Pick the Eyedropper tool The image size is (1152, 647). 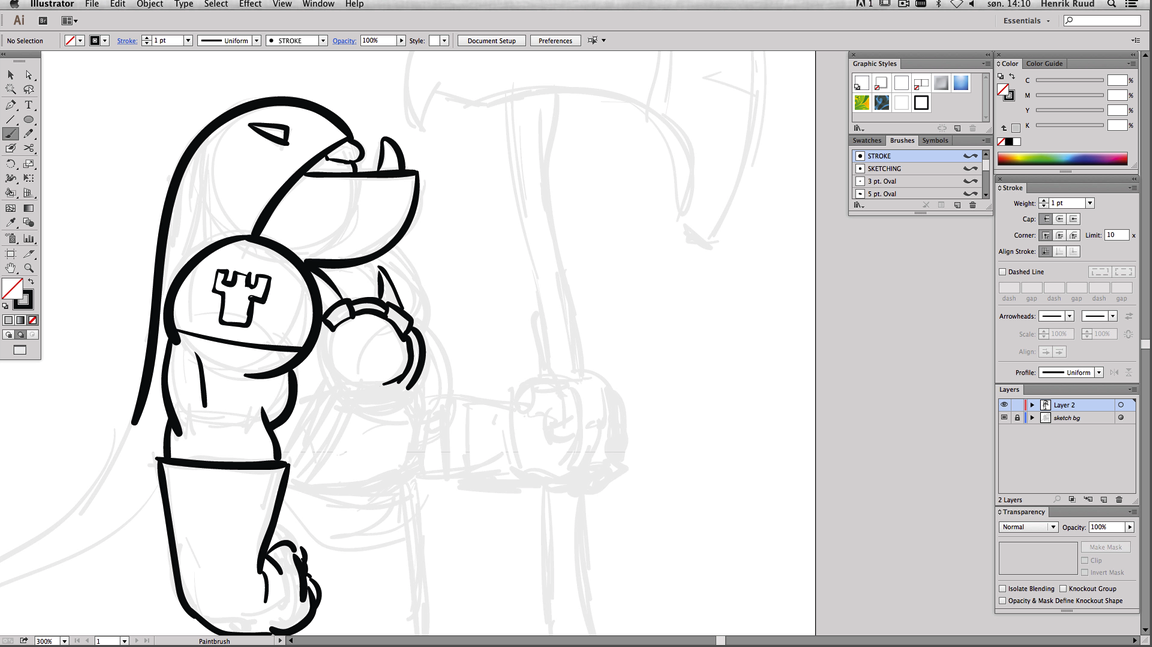coord(10,223)
